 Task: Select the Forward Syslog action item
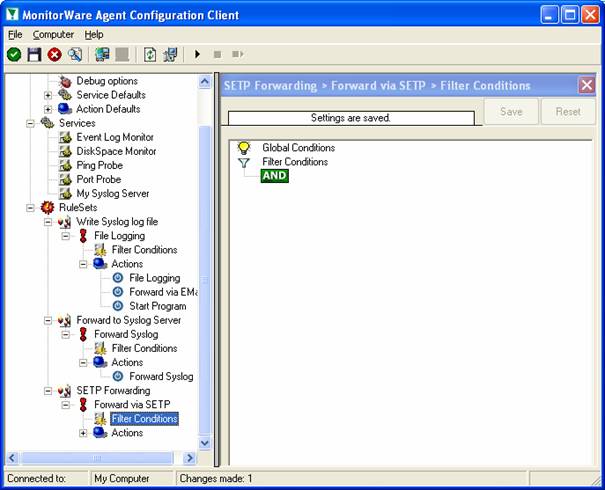click(161, 377)
